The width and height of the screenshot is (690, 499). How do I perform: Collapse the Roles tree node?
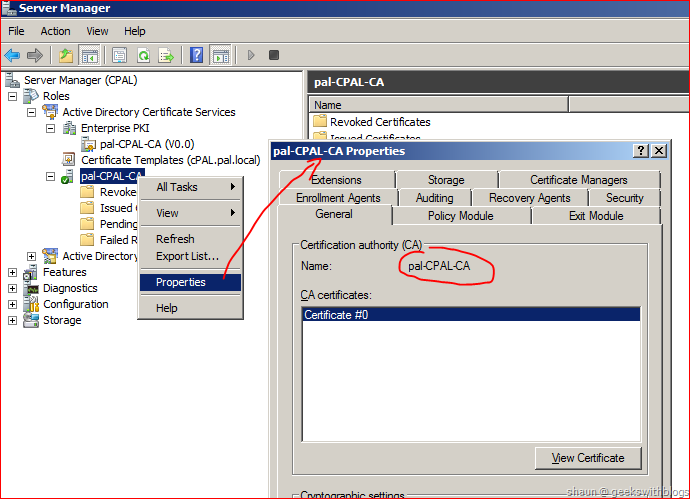click(12, 96)
